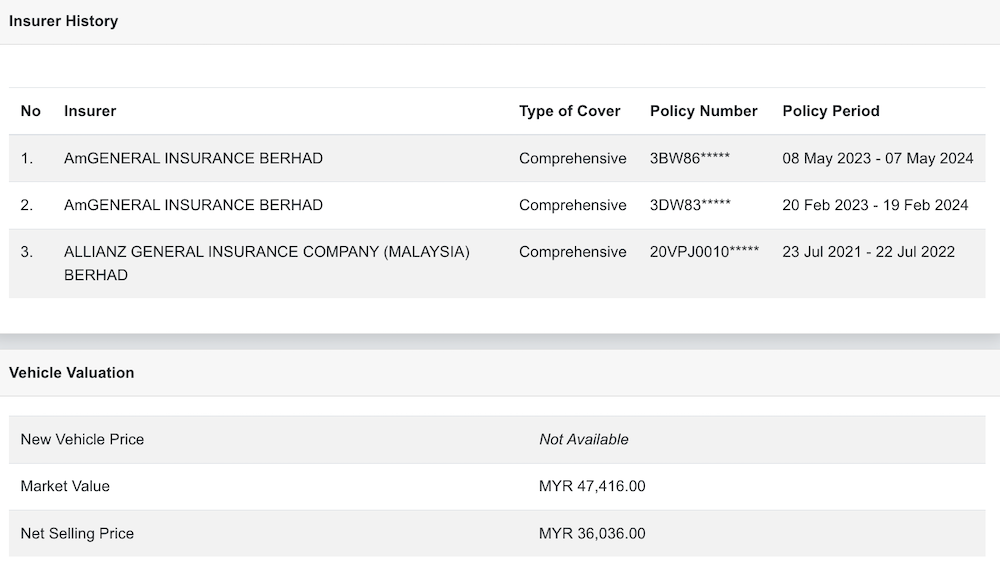The height and width of the screenshot is (584, 1000).
Task: Click the Insurer History section header
Action: coord(64,21)
